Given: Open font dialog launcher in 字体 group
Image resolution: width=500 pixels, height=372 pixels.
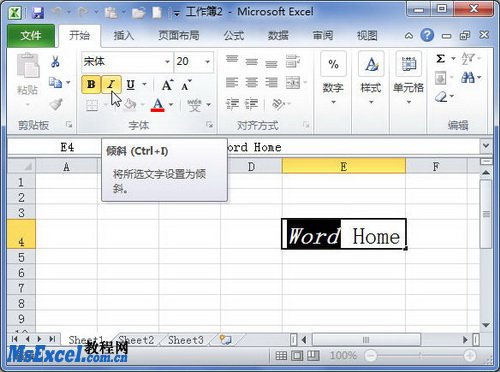Looking at the screenshot, I should (209, 125).
